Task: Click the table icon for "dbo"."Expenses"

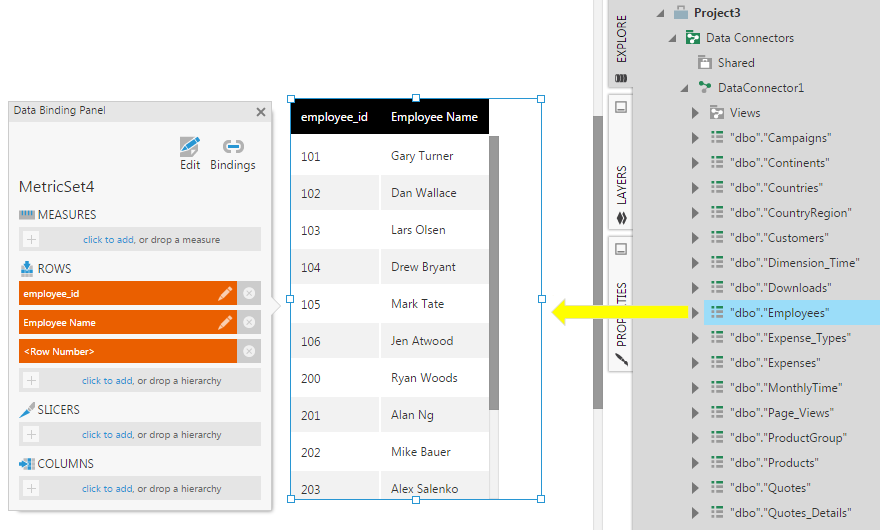Action: tap(717, 362)
